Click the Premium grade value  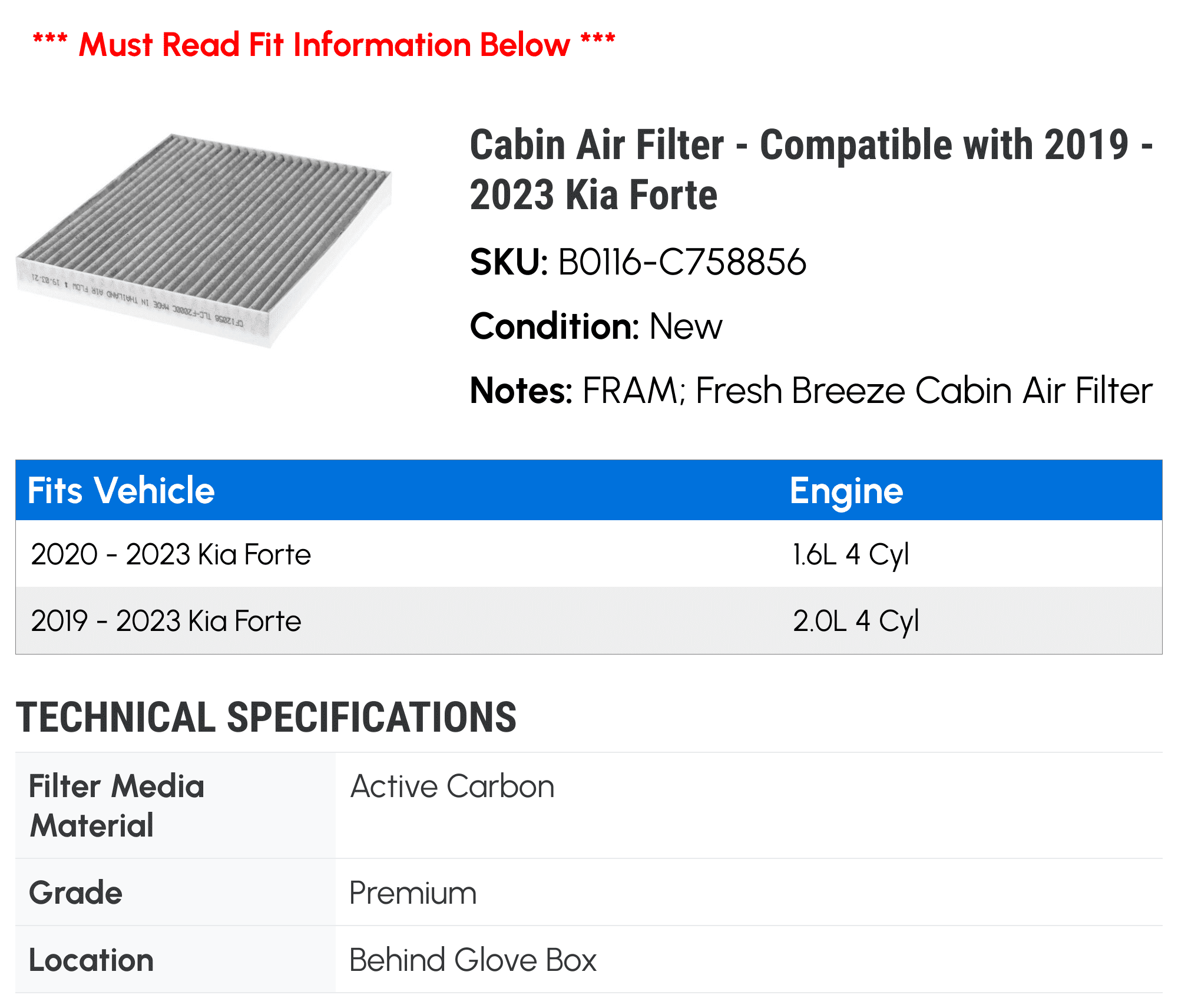(x=413, y=893)
